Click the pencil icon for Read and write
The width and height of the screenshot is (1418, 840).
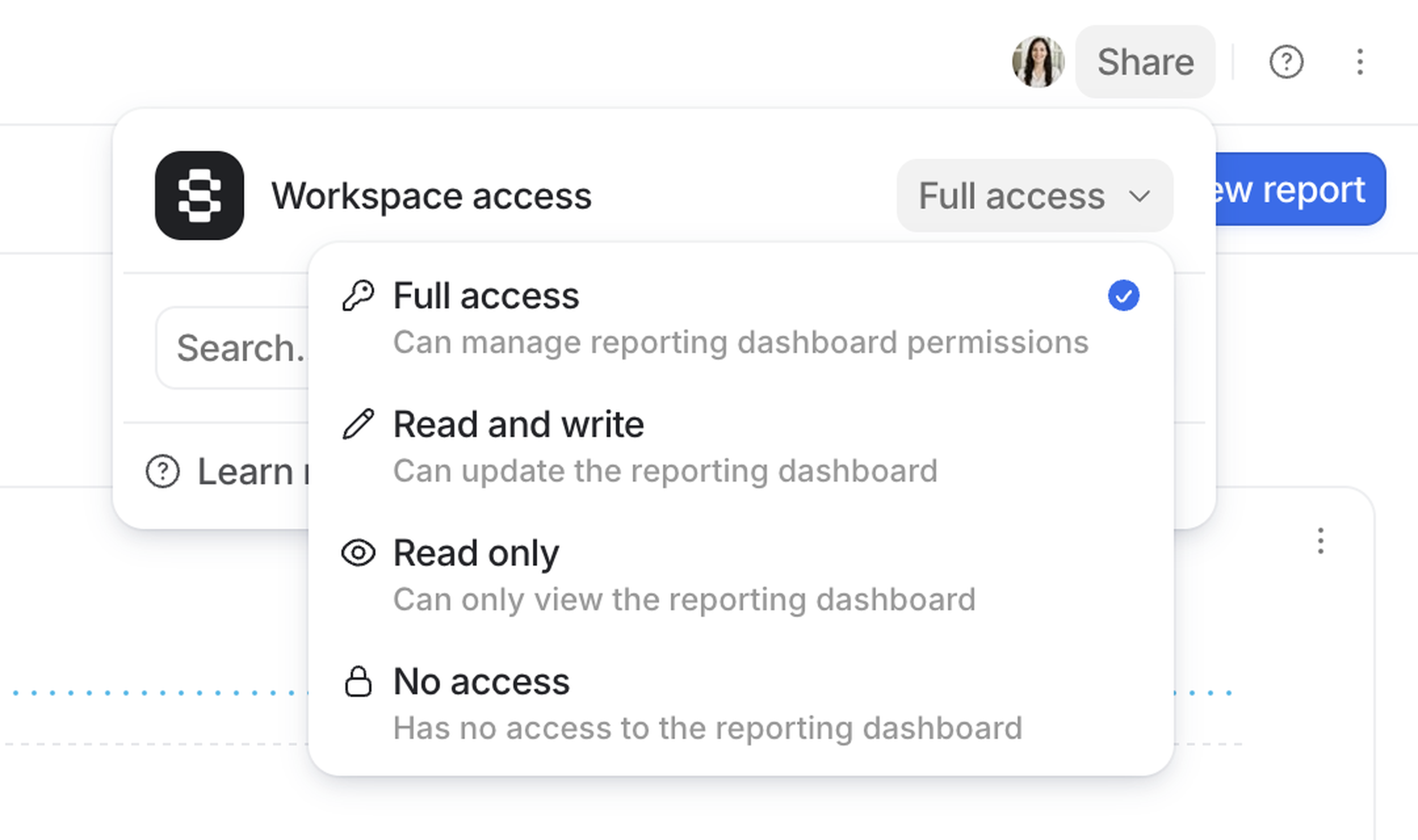pos(359,424)
